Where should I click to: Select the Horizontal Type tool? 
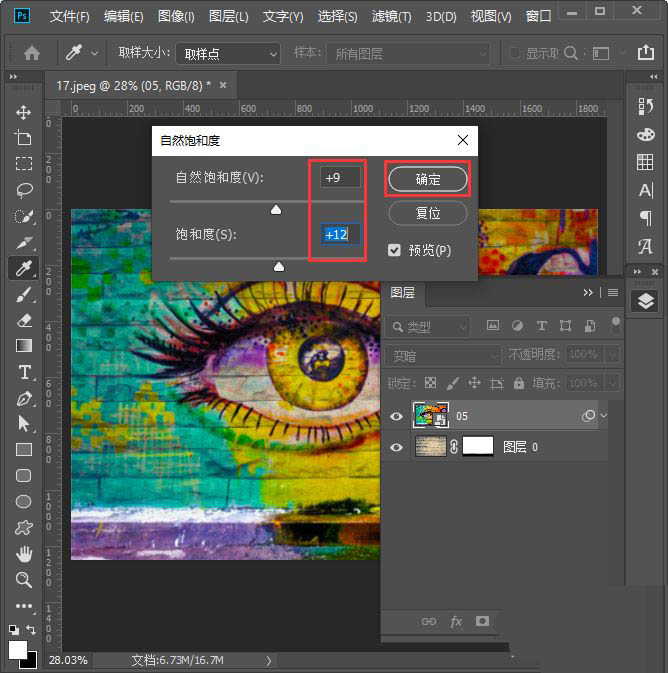point(24,372)
